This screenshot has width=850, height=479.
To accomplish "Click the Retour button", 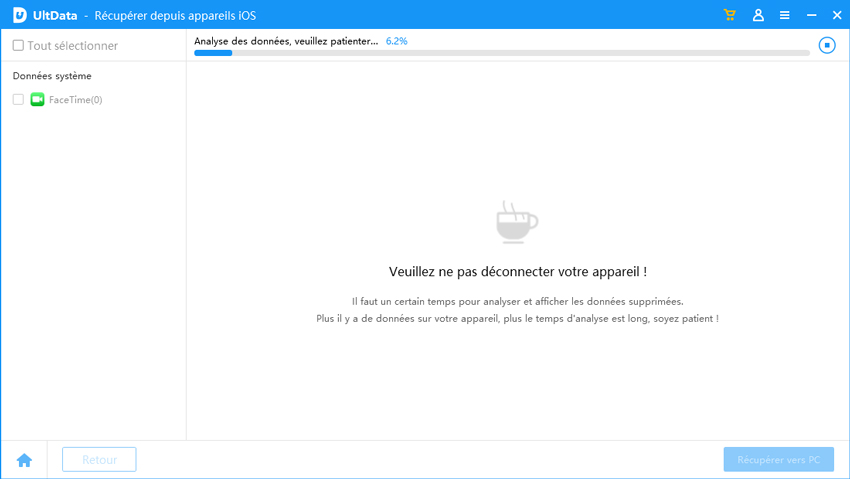I will click(x=99, y=459).
